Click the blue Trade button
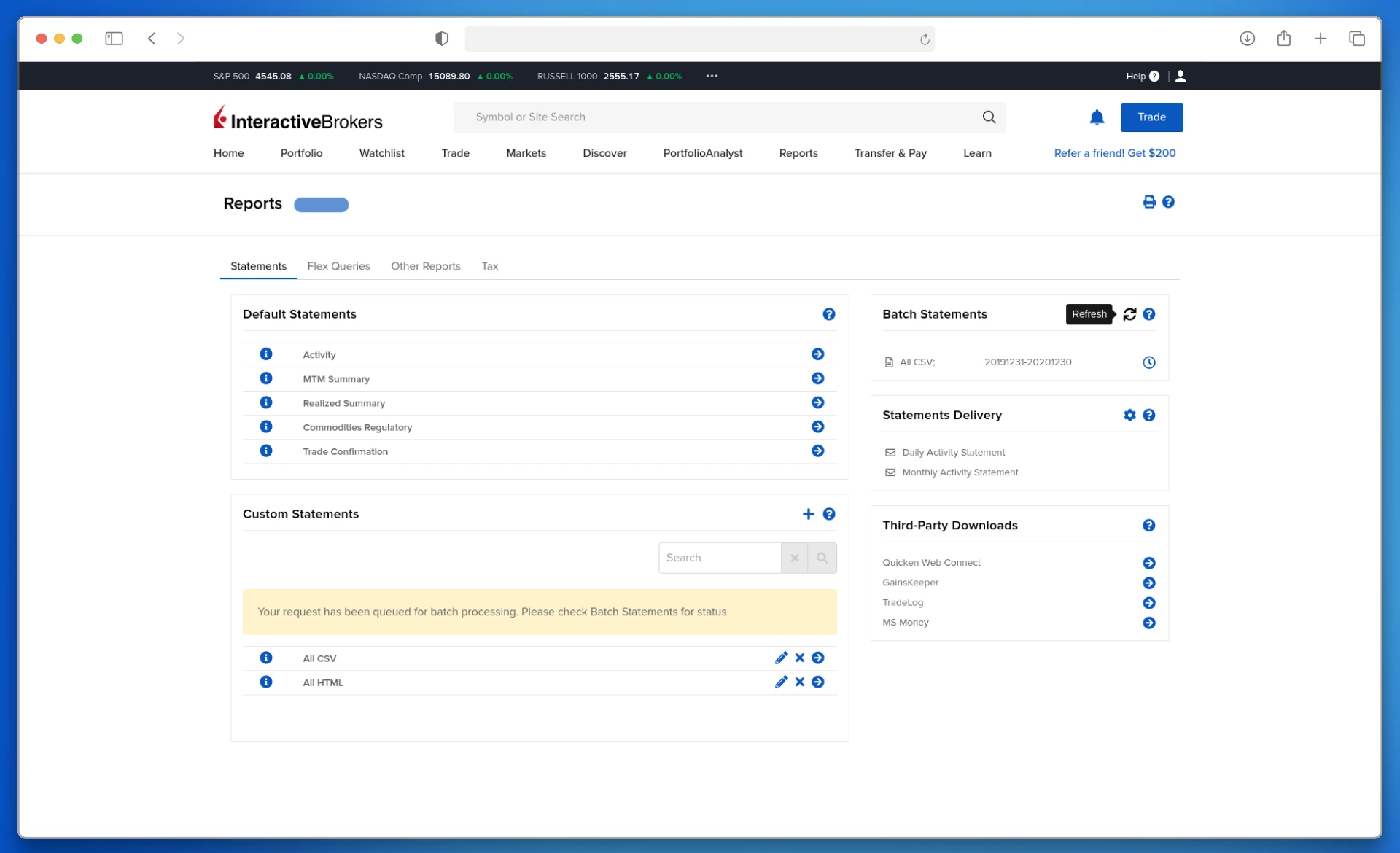Screen dimensions: 1400x853 pos(1151,117)
